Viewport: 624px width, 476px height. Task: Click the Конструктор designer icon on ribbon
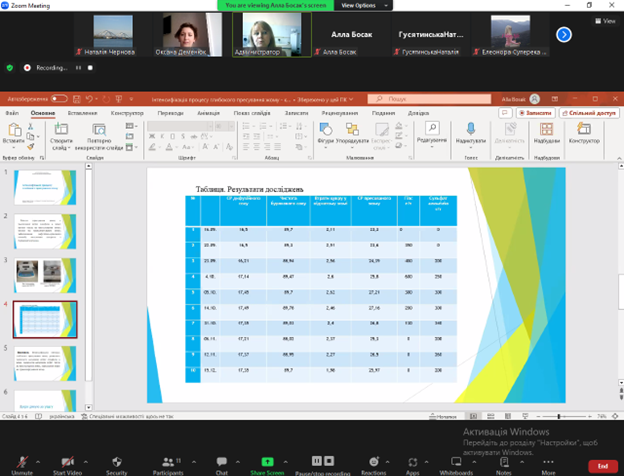click(584, 129)
